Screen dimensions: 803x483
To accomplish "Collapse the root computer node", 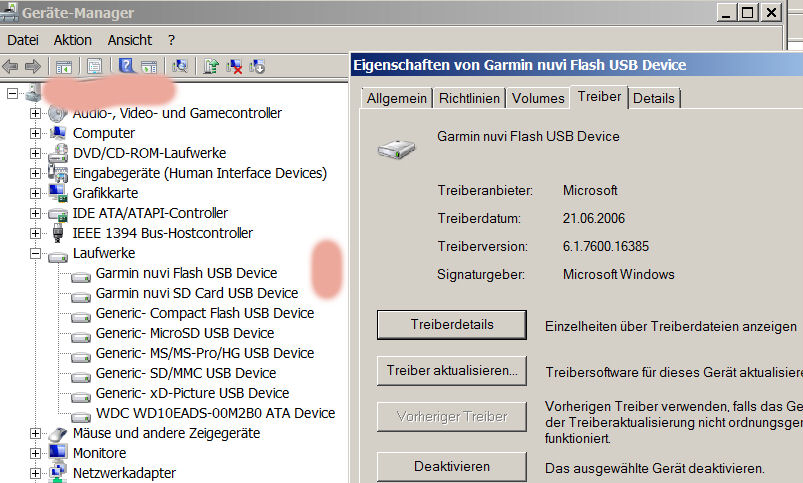I will pos(12,93).
